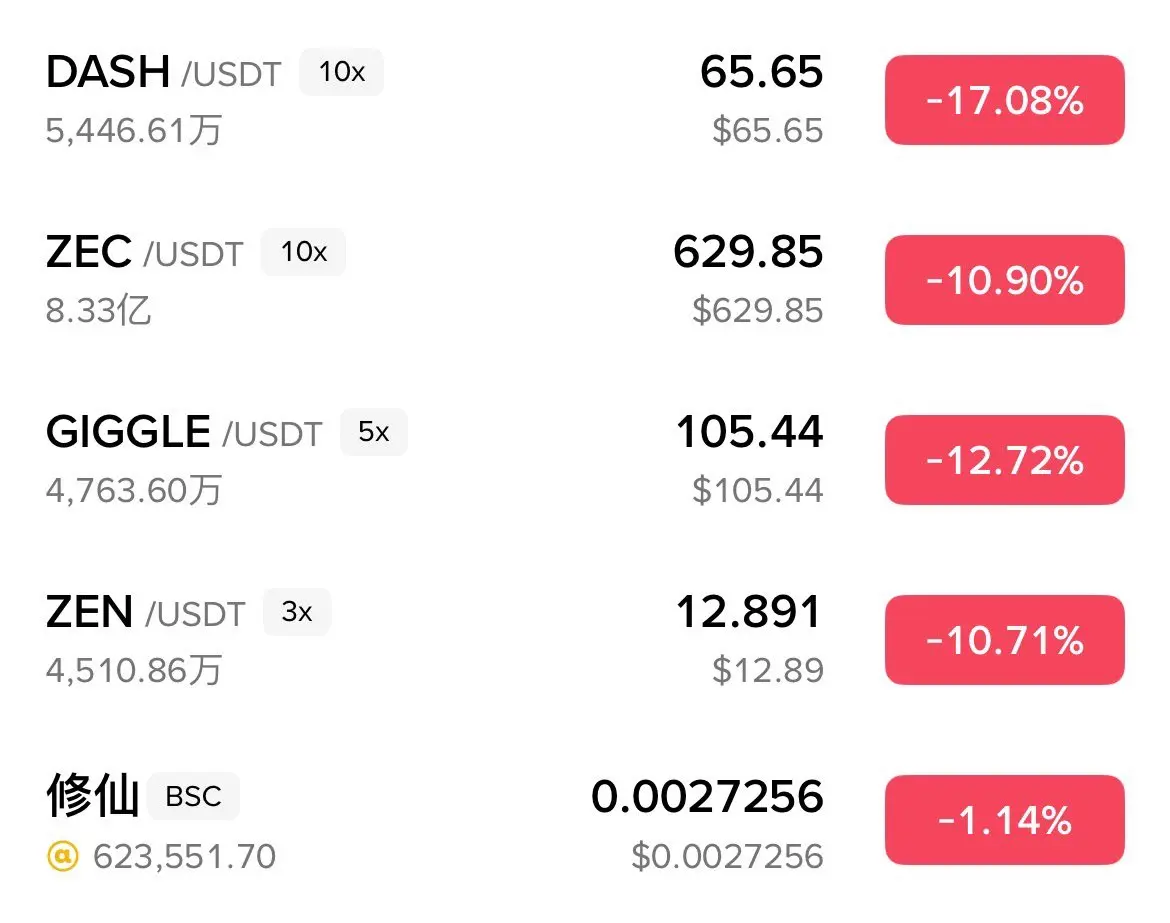Screen dimensions: 1170x923
Task: Click the ZEC price 629.85
Action: click(x=748, y=252)
